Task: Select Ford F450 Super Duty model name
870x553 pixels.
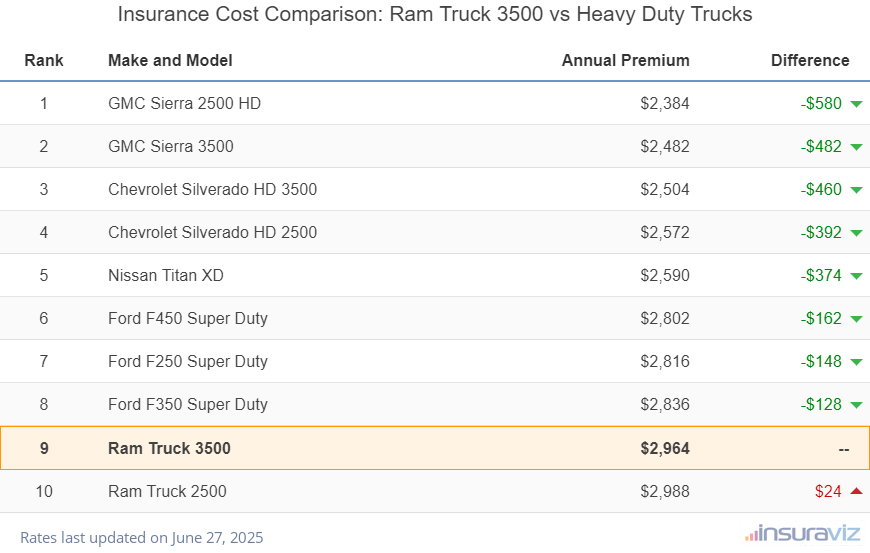Action: click(x=188, y=318)
